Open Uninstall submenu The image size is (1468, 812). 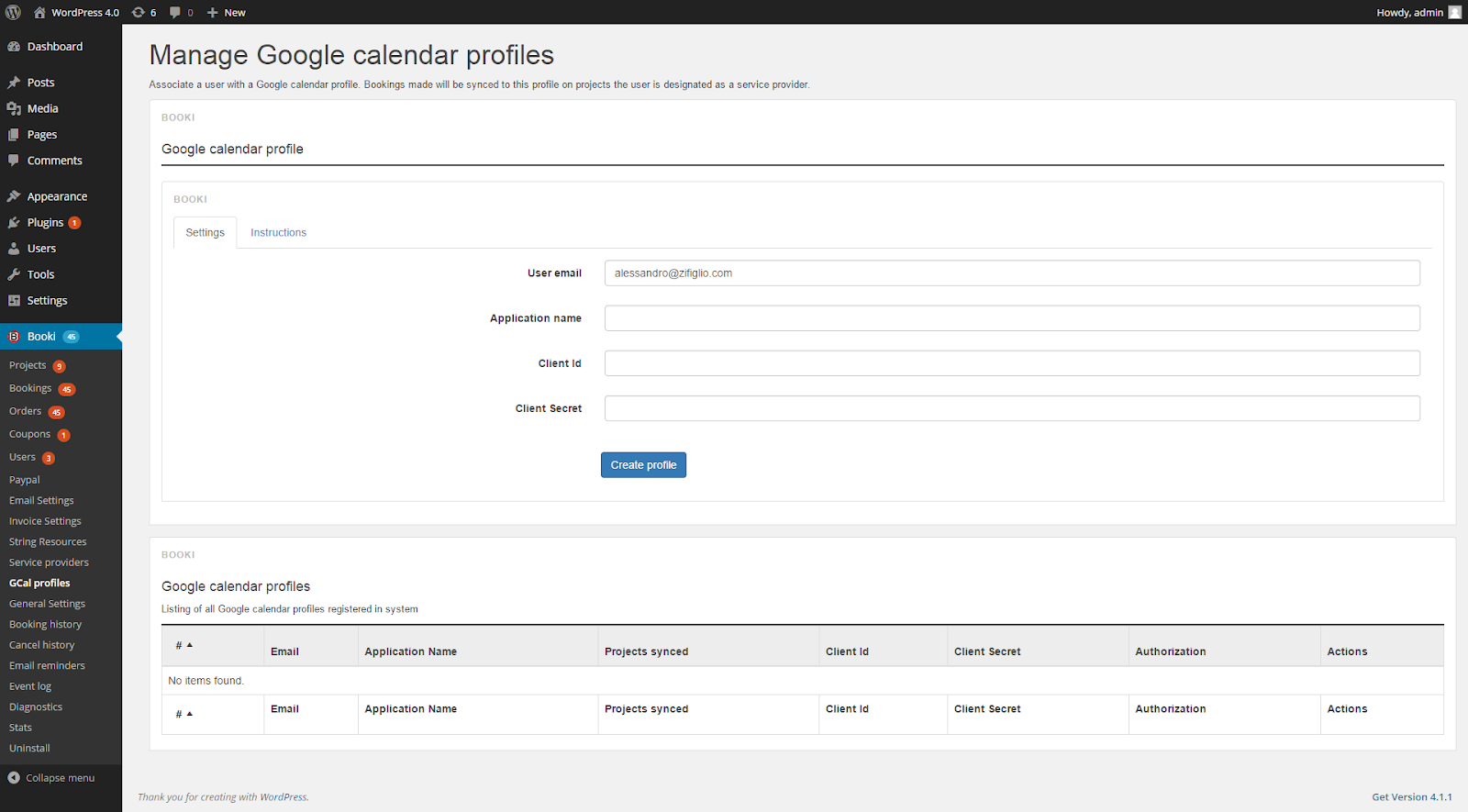29,749
